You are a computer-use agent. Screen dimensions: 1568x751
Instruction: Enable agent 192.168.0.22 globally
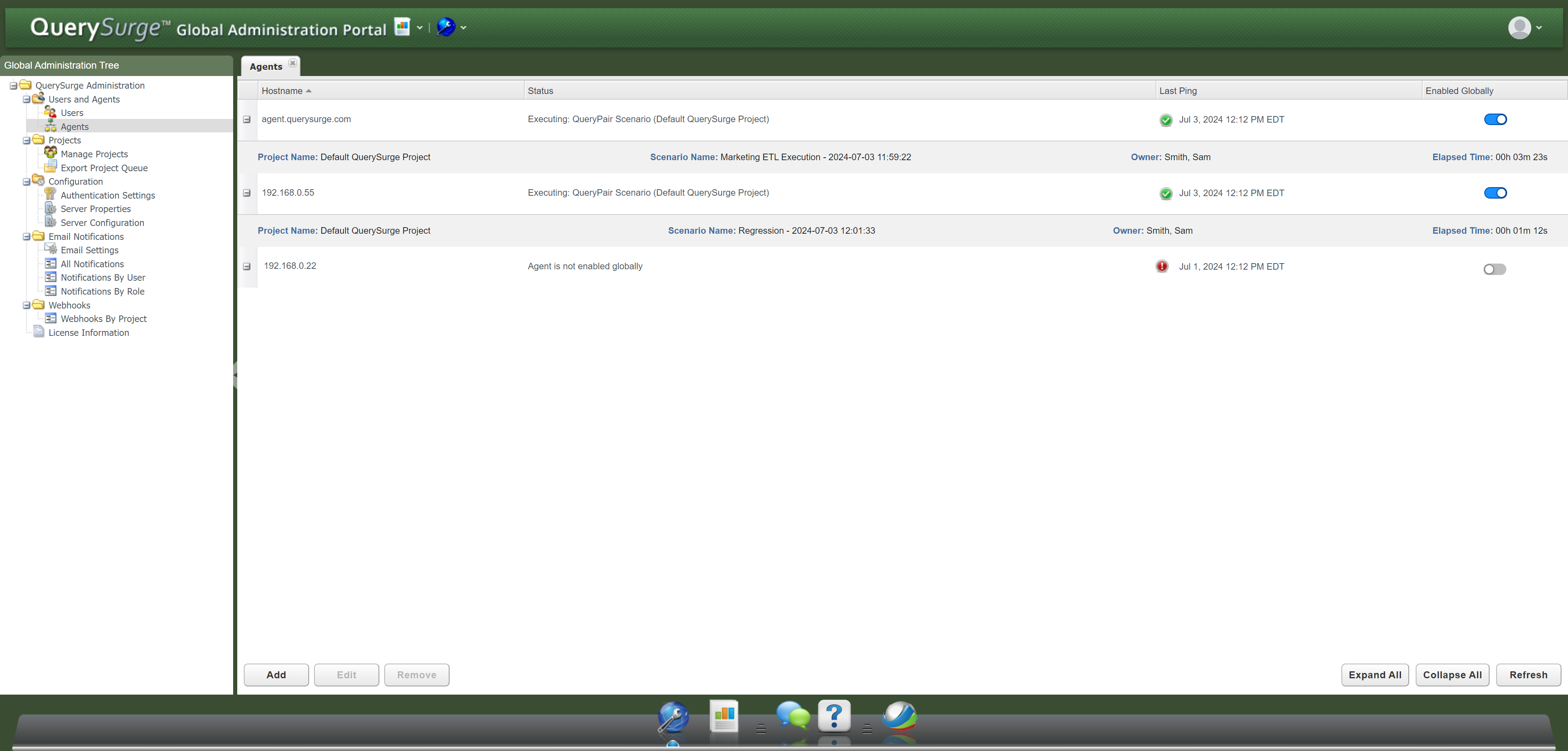pos(1494,269)
